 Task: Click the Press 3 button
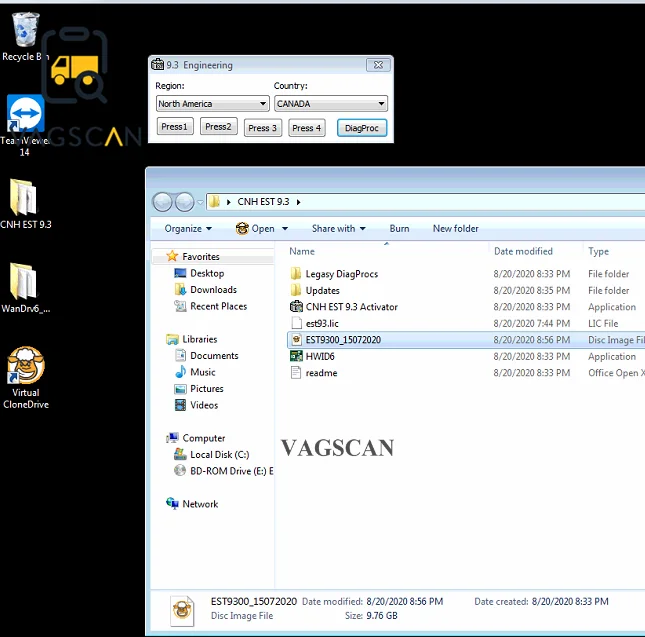click(x=262, y=128)
